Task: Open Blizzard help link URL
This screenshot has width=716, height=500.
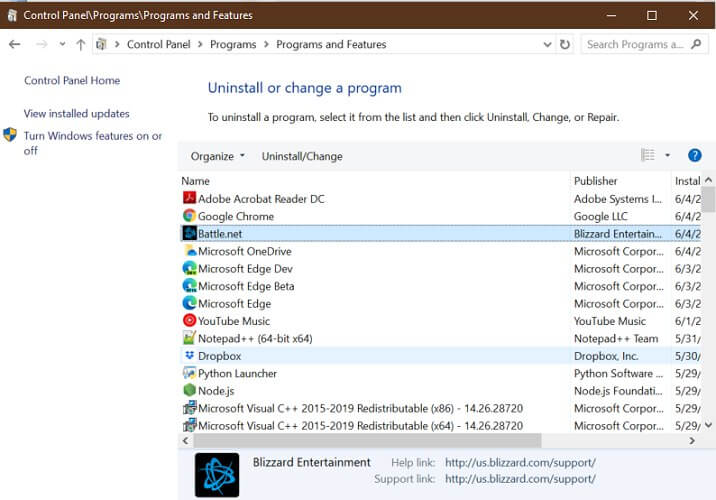Action: point(520,463)
